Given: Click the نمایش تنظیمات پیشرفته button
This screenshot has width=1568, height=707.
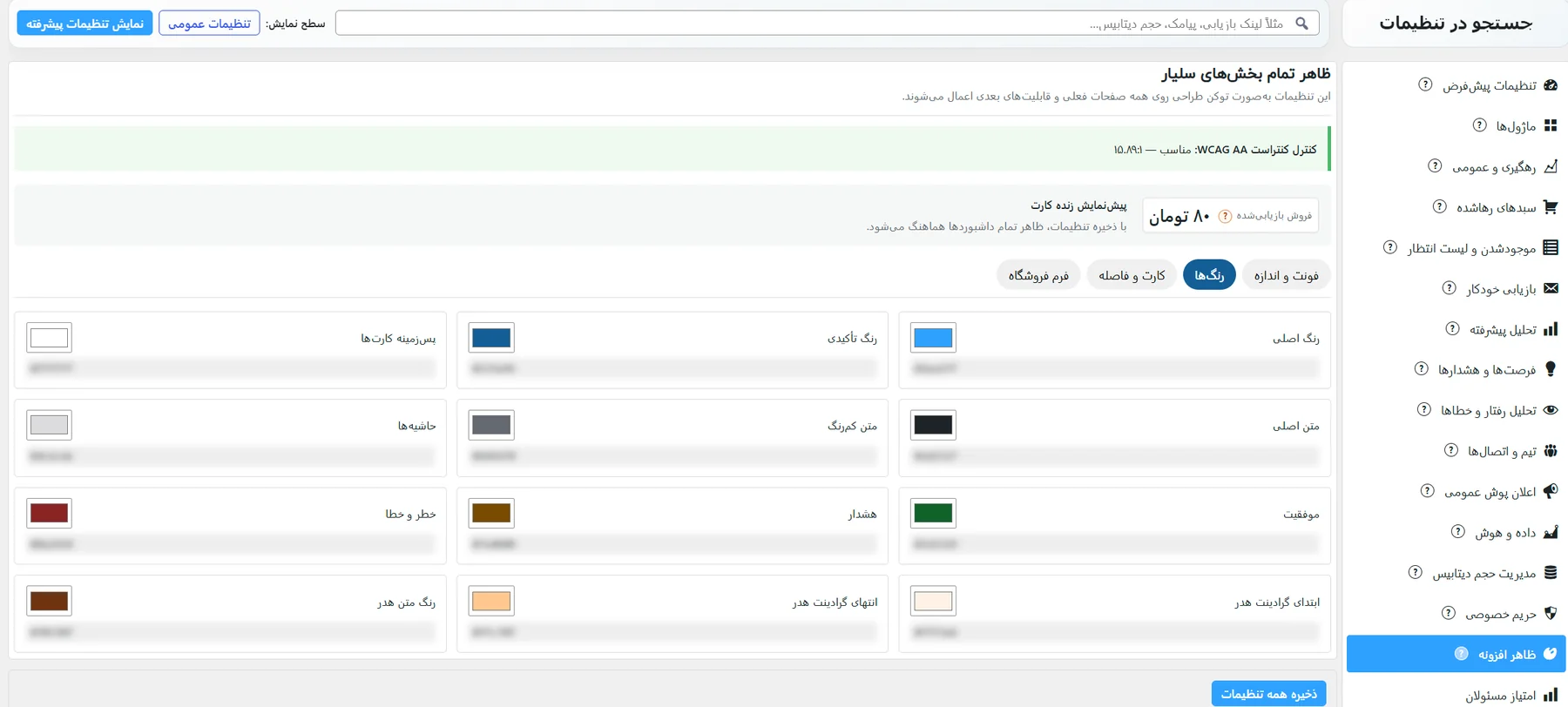Looking at the screenshot, I should [84, 24].
